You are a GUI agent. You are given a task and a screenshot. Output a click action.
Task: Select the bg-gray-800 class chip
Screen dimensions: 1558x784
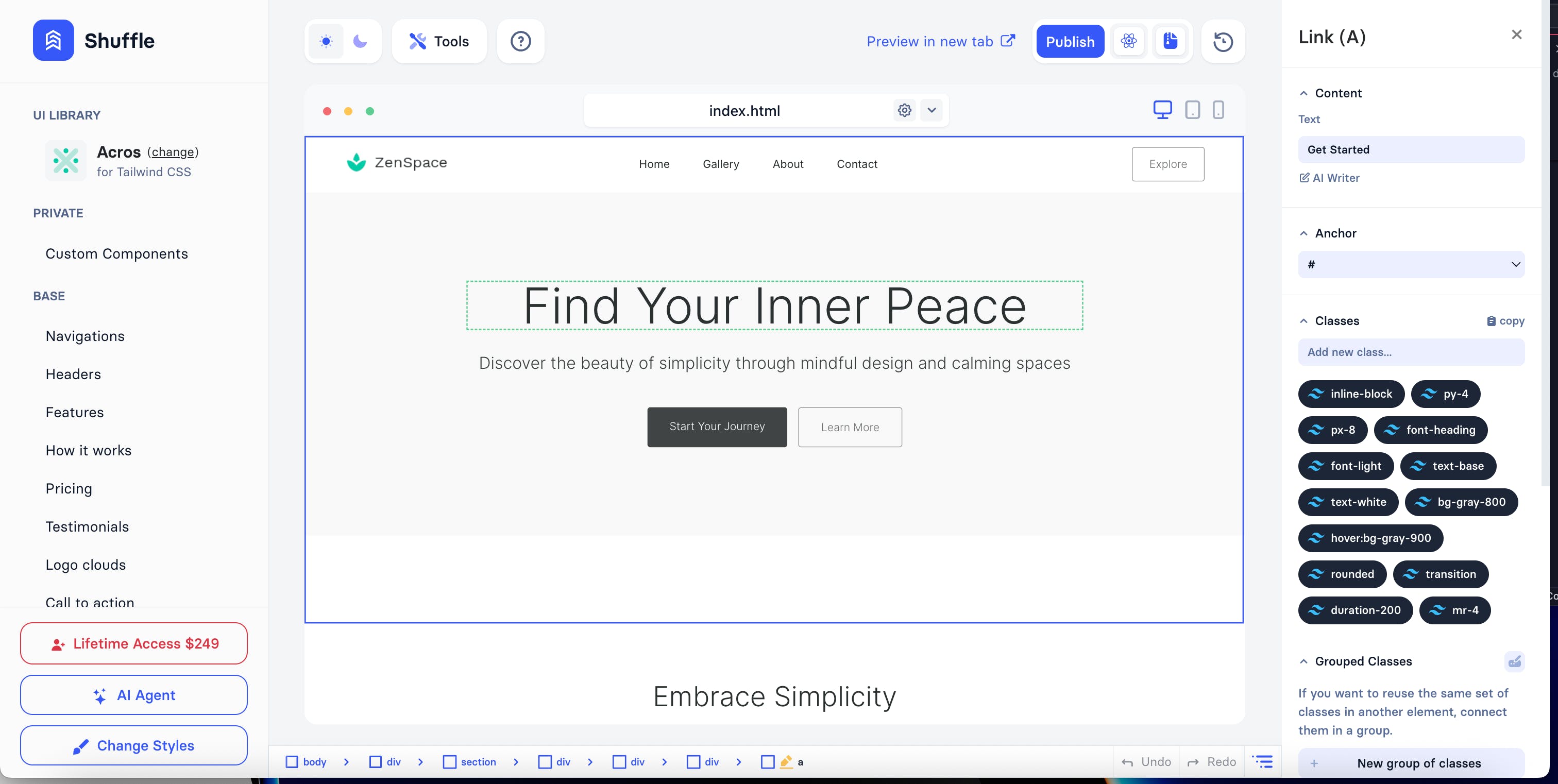1461,502
